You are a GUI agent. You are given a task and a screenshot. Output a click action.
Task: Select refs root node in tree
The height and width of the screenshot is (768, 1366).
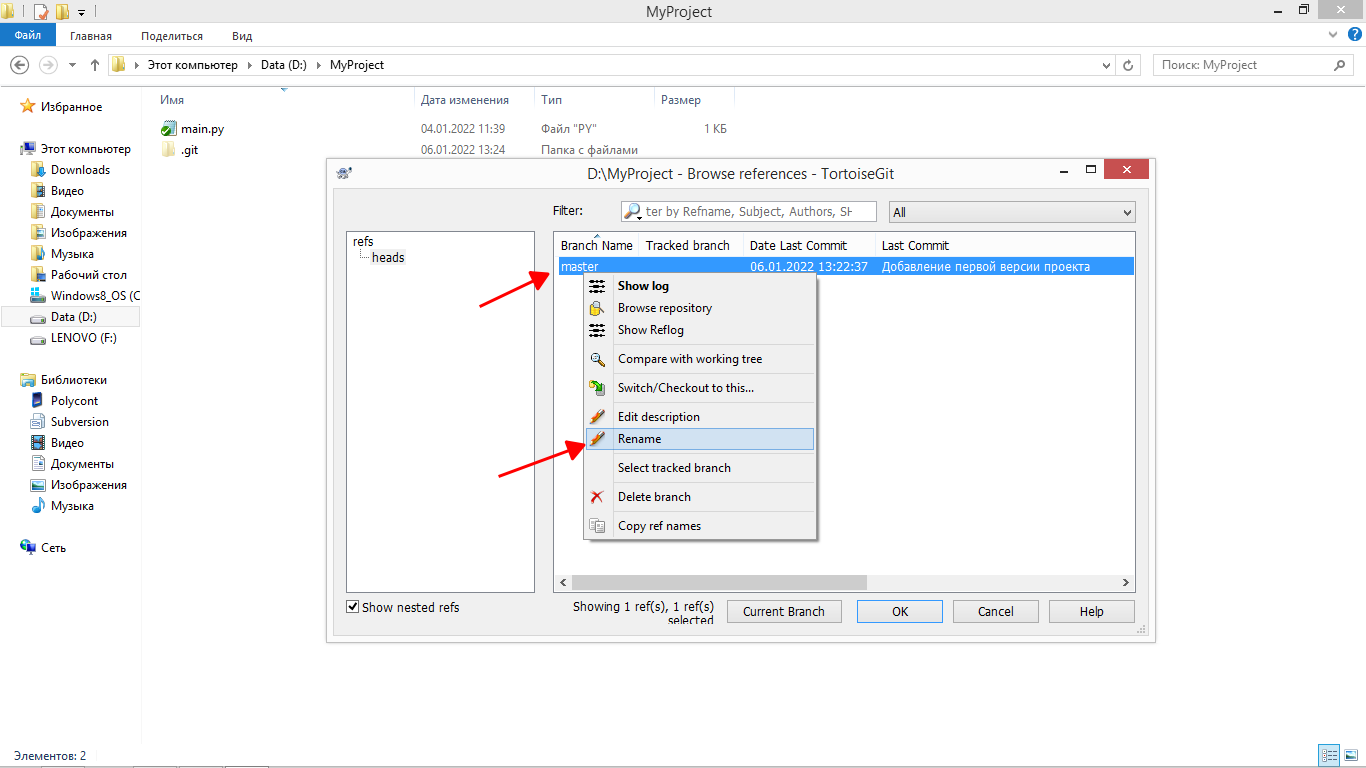[363, 242]
